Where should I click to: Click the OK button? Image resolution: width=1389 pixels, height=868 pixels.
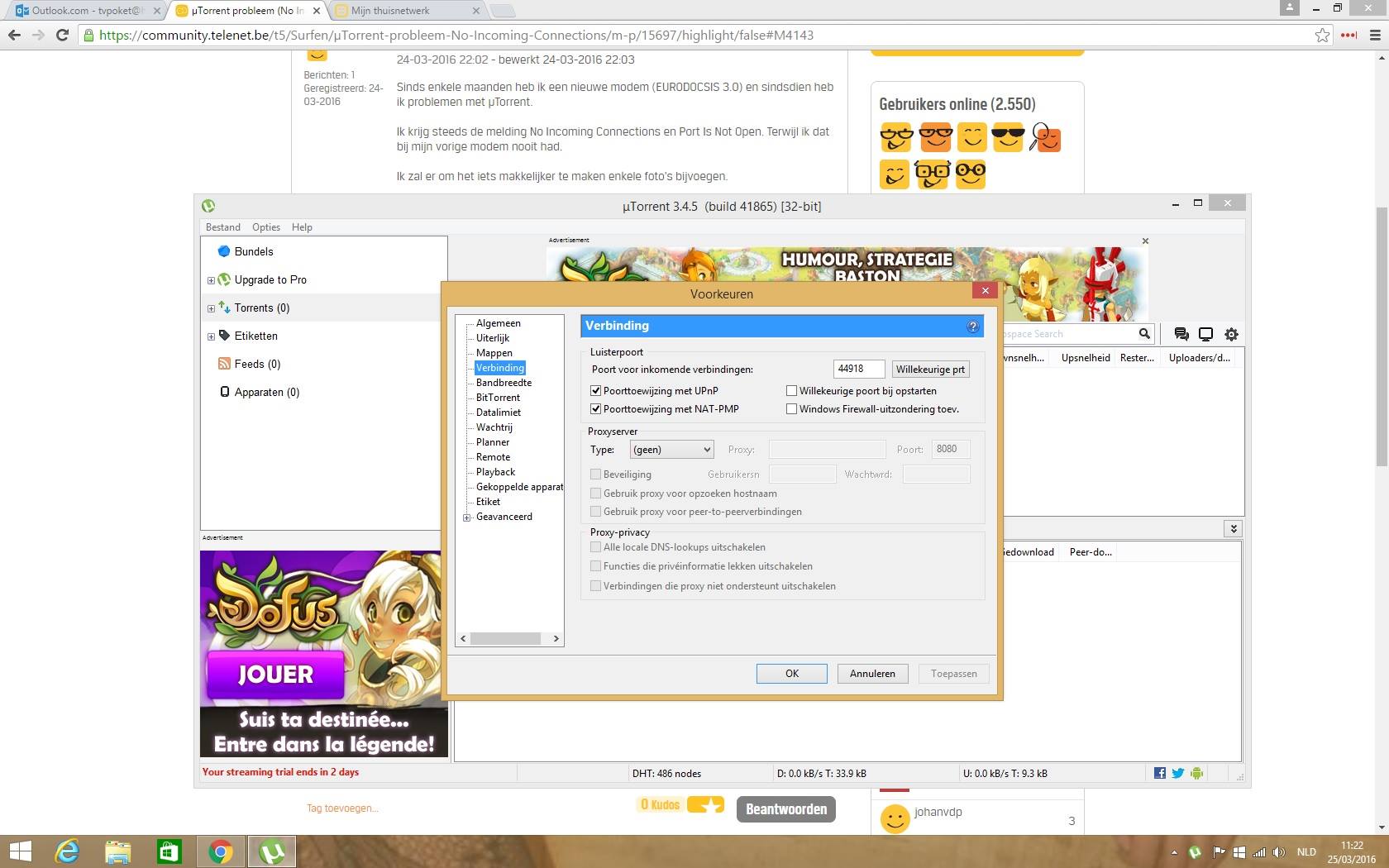tap(791, 674)
